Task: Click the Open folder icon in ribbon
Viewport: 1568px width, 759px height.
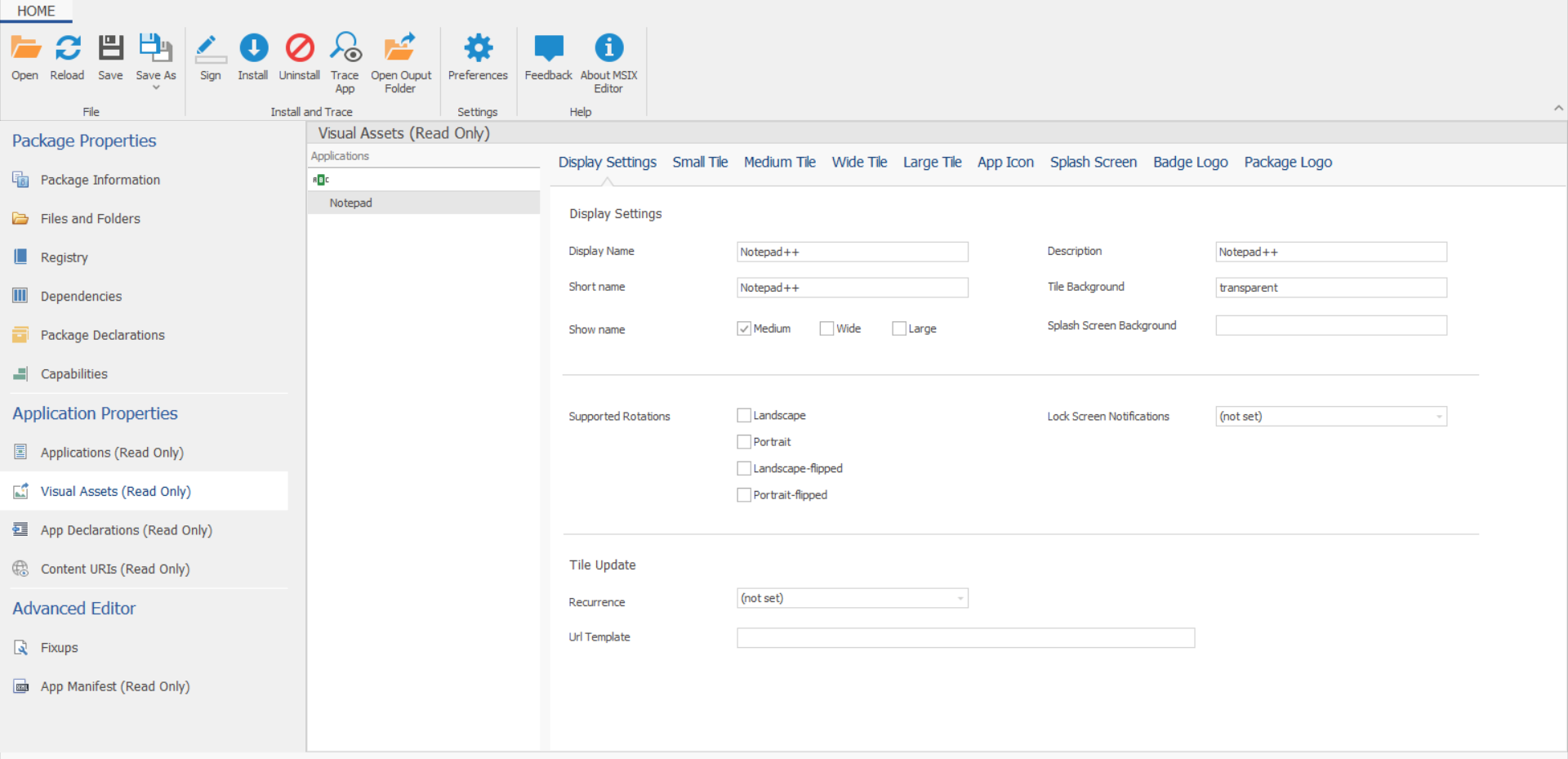Action: 25,47
